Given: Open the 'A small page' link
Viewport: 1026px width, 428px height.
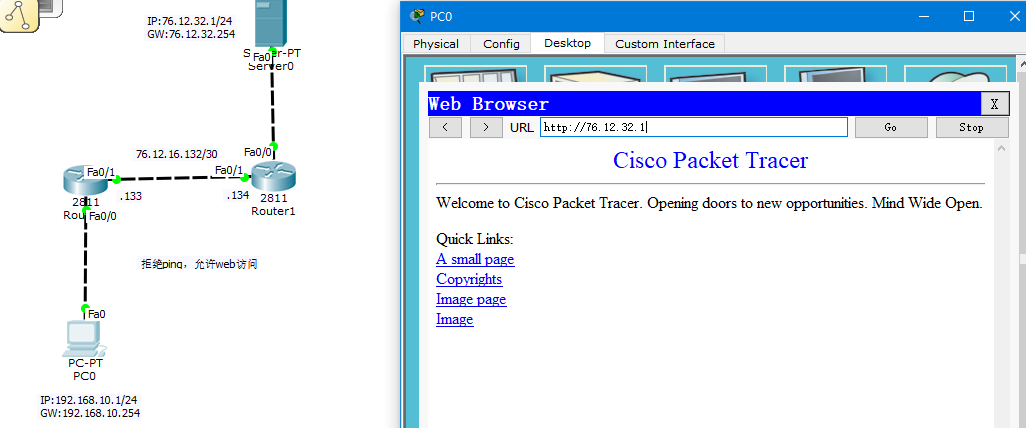Looking at the screenshot, I should pyautogui.click(x=475, y=259).
